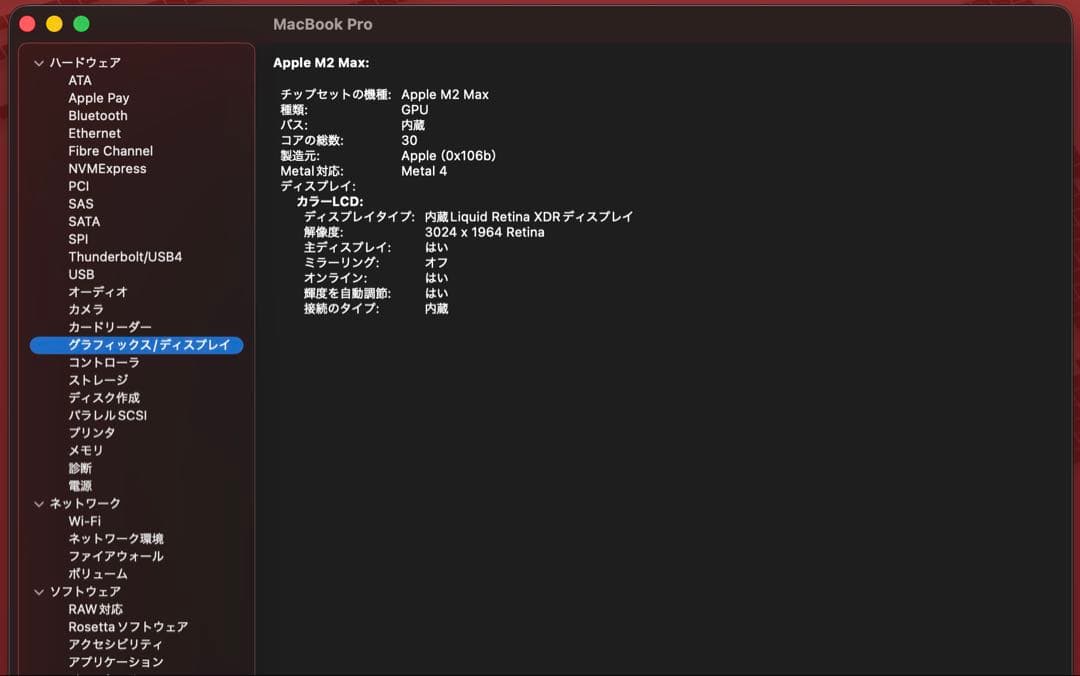Open the NVMExpress sidebar item
The image size is (1080, 676).
click(107, 169)
